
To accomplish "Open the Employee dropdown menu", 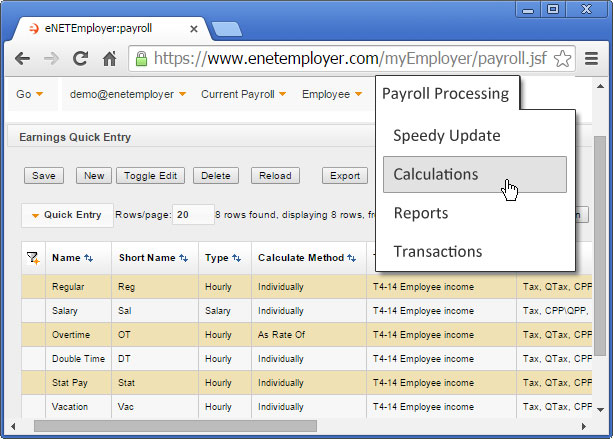I will coord(332,94).
